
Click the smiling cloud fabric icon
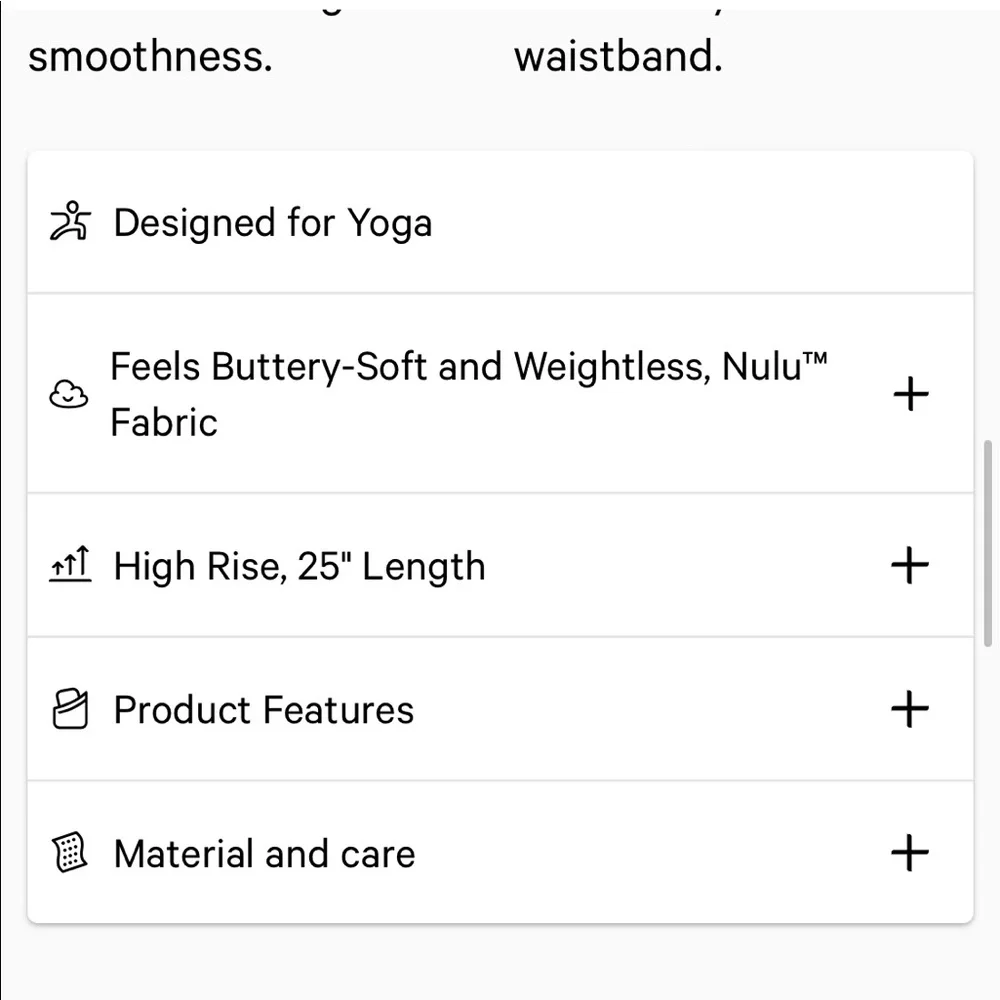(69, 395)
